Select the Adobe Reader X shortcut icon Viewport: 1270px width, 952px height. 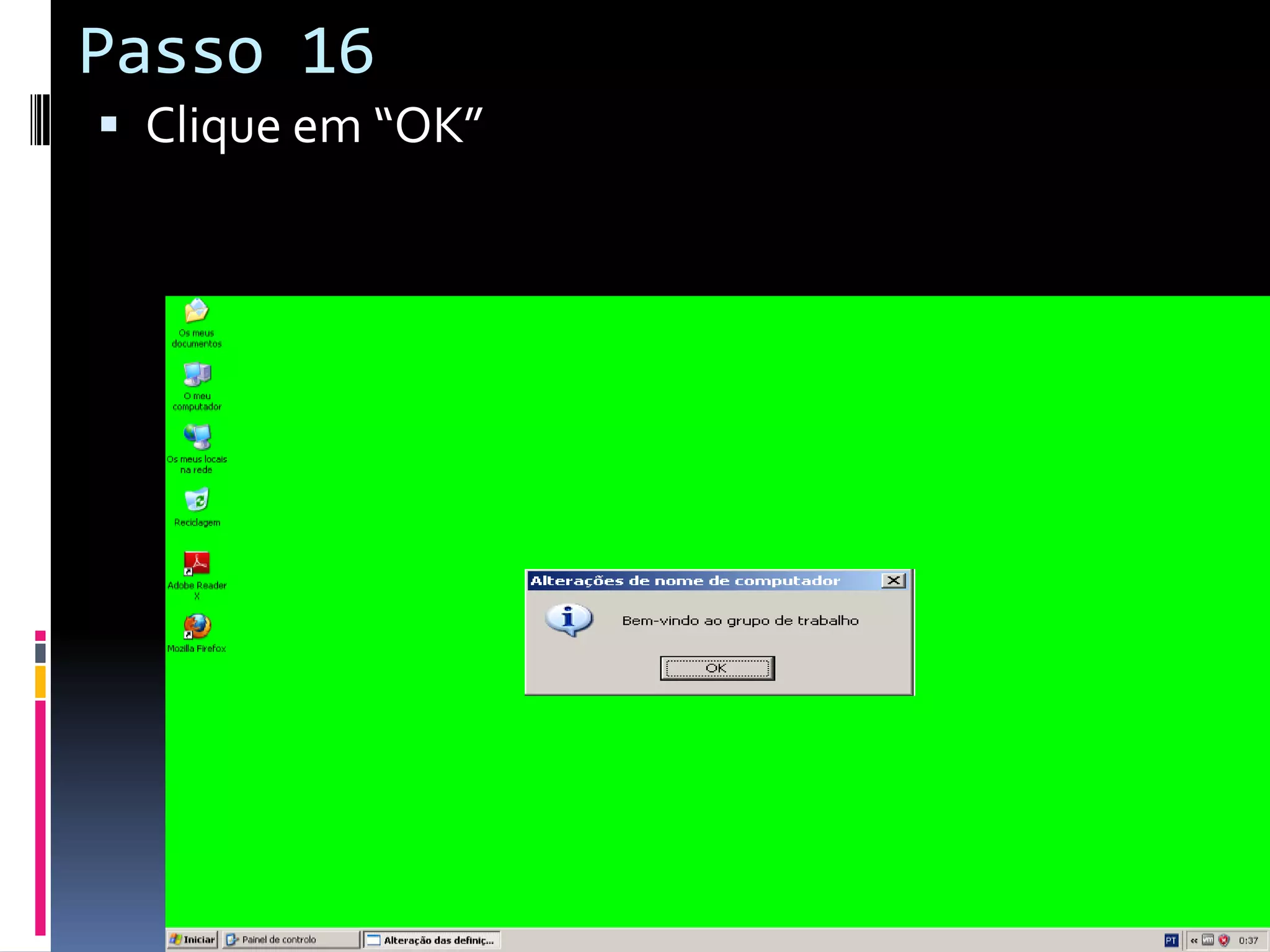pos(197,575)
